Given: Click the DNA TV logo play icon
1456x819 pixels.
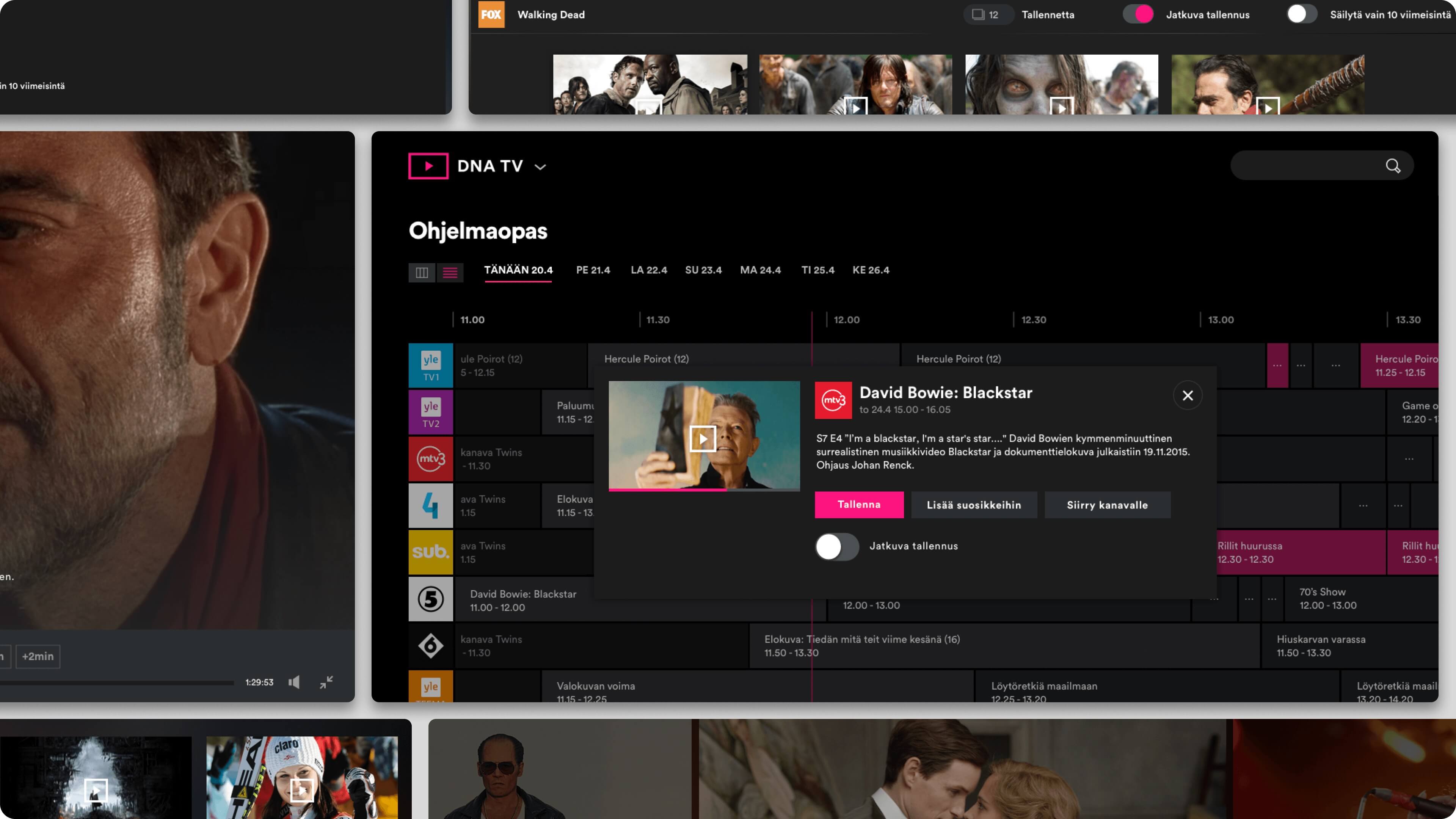Looking at the screenshot, I should (x=428, y=166).
